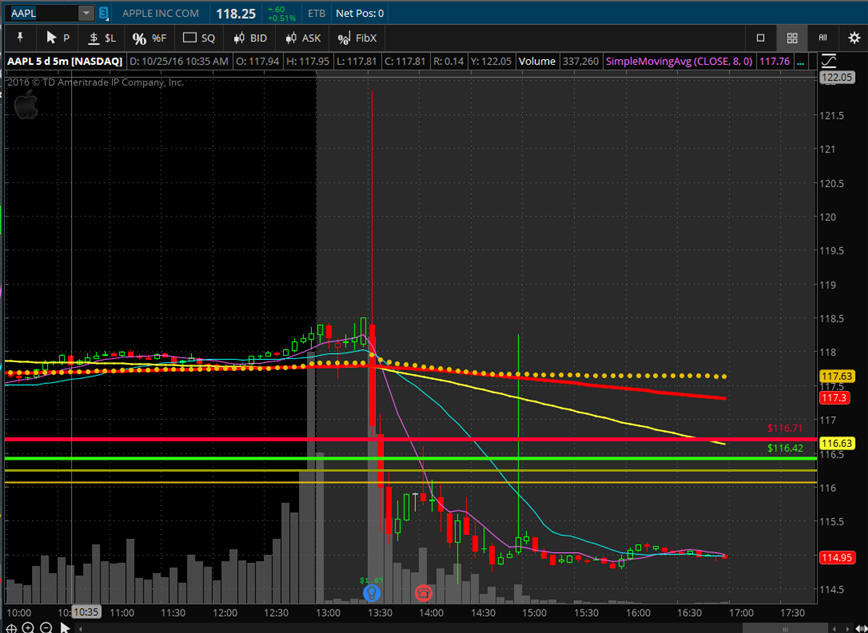Image resolution: width=868 pixels, height=633 pixels.
Task: Click the AAPL 5 d 5m [NASDAQ] label
Action: (x=65, y=61)
